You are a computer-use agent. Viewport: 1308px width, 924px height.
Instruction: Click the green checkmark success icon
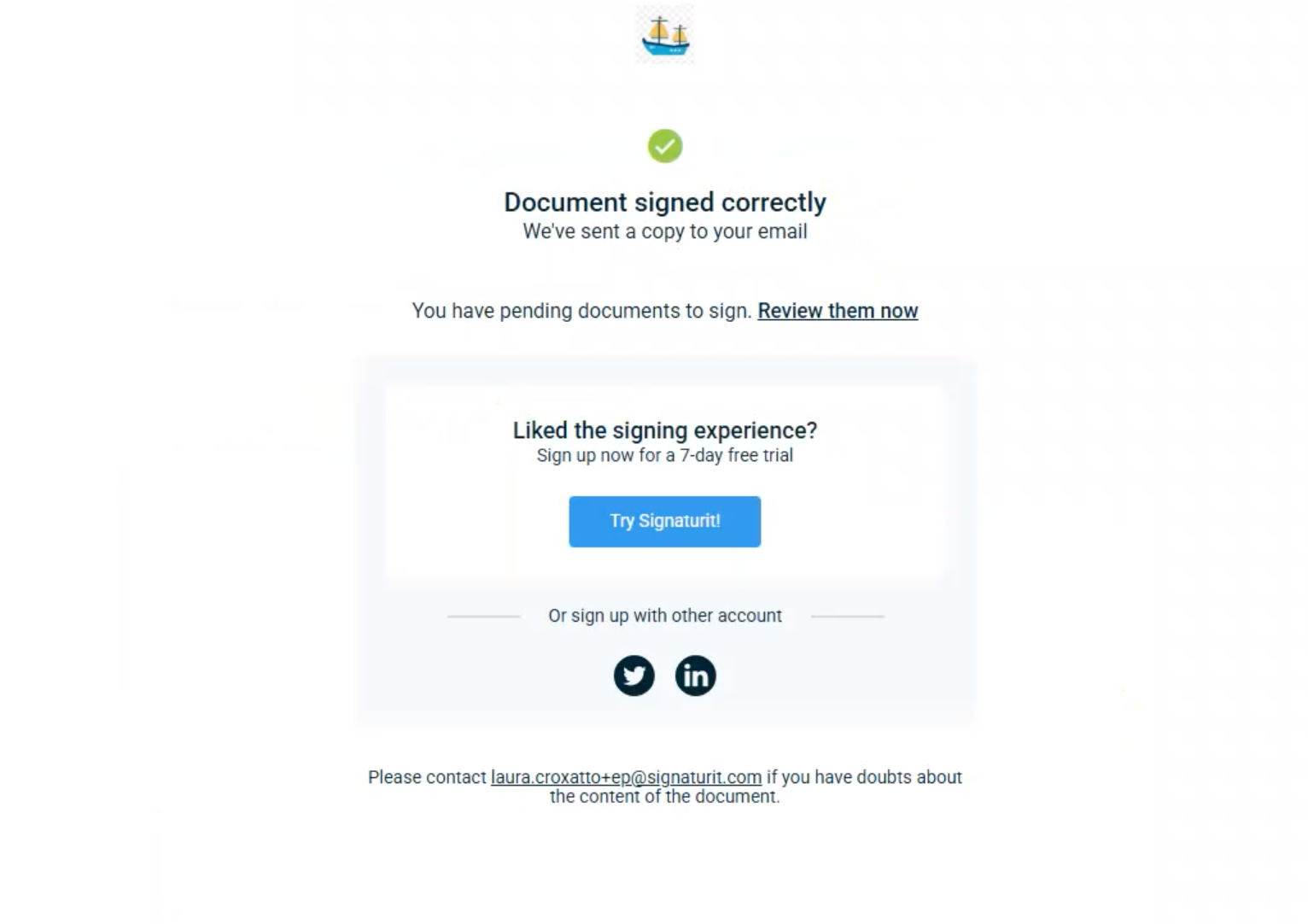pyautogui.click(x=665, y=146)
